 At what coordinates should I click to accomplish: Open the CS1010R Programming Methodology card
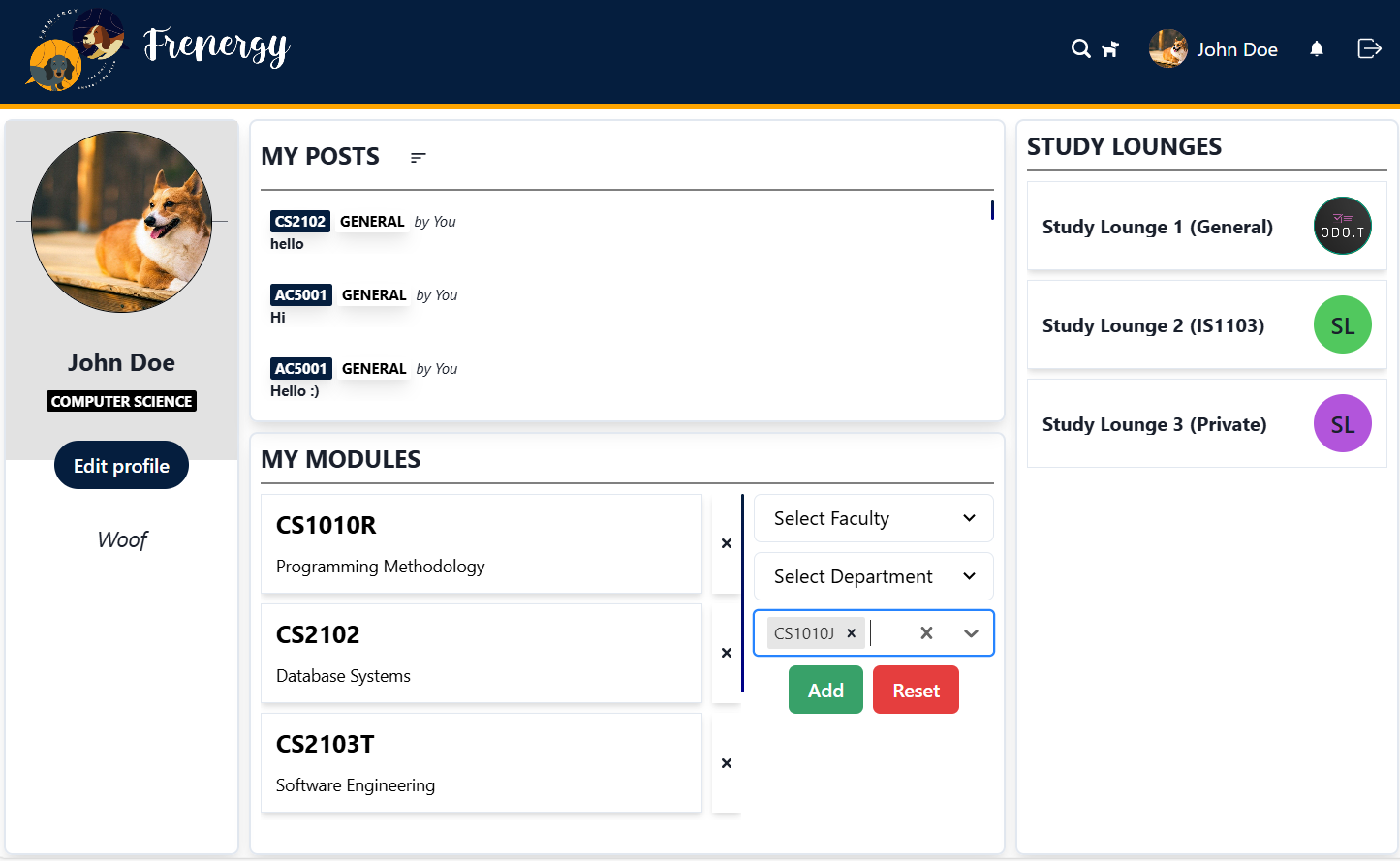click(x=482, y=544)
